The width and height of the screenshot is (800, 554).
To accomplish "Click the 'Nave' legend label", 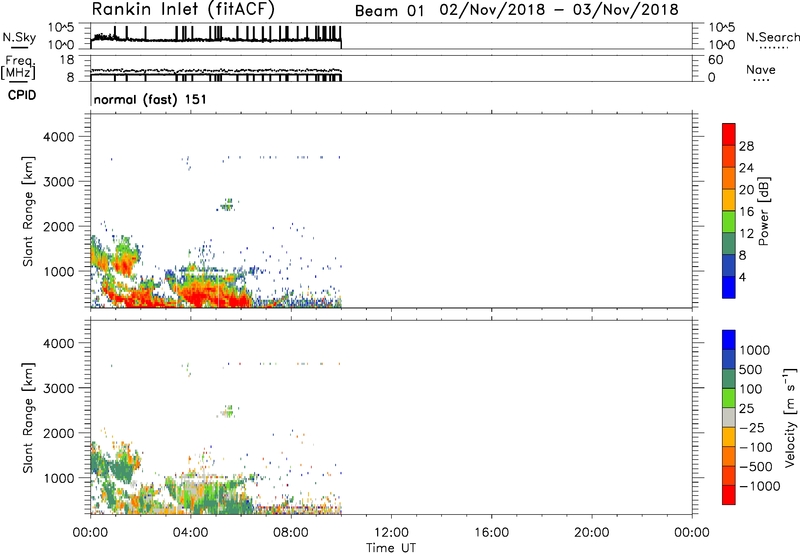I will pos(761,70).
